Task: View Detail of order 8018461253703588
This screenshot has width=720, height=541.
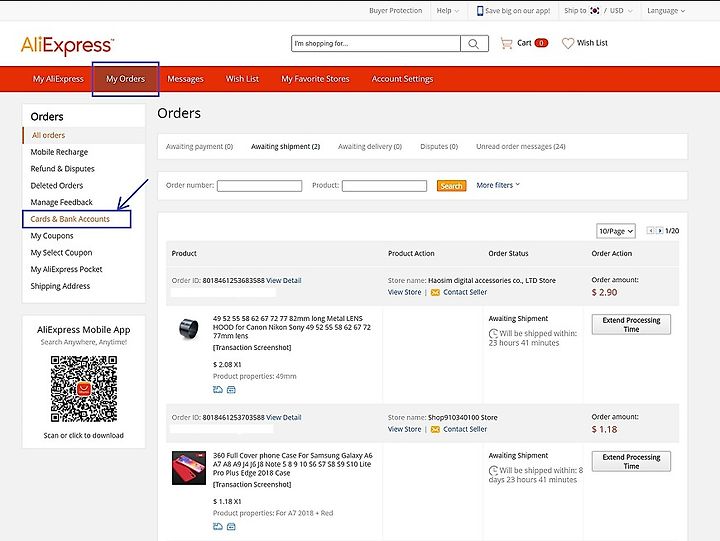Action: tap(284, 417)
